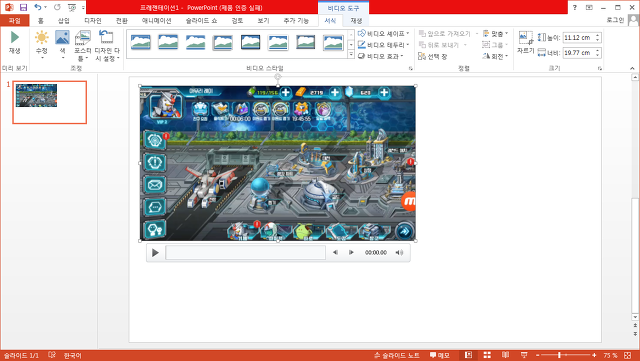Step video forward with forward control
This screenshot has width=640, height=361.
(351, 253)
